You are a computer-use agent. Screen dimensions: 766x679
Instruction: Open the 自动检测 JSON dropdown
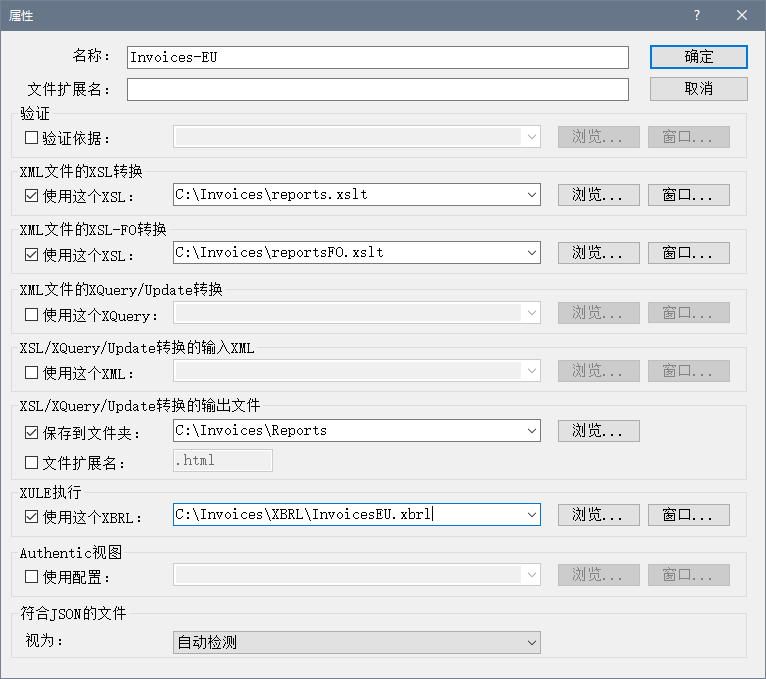531,642
